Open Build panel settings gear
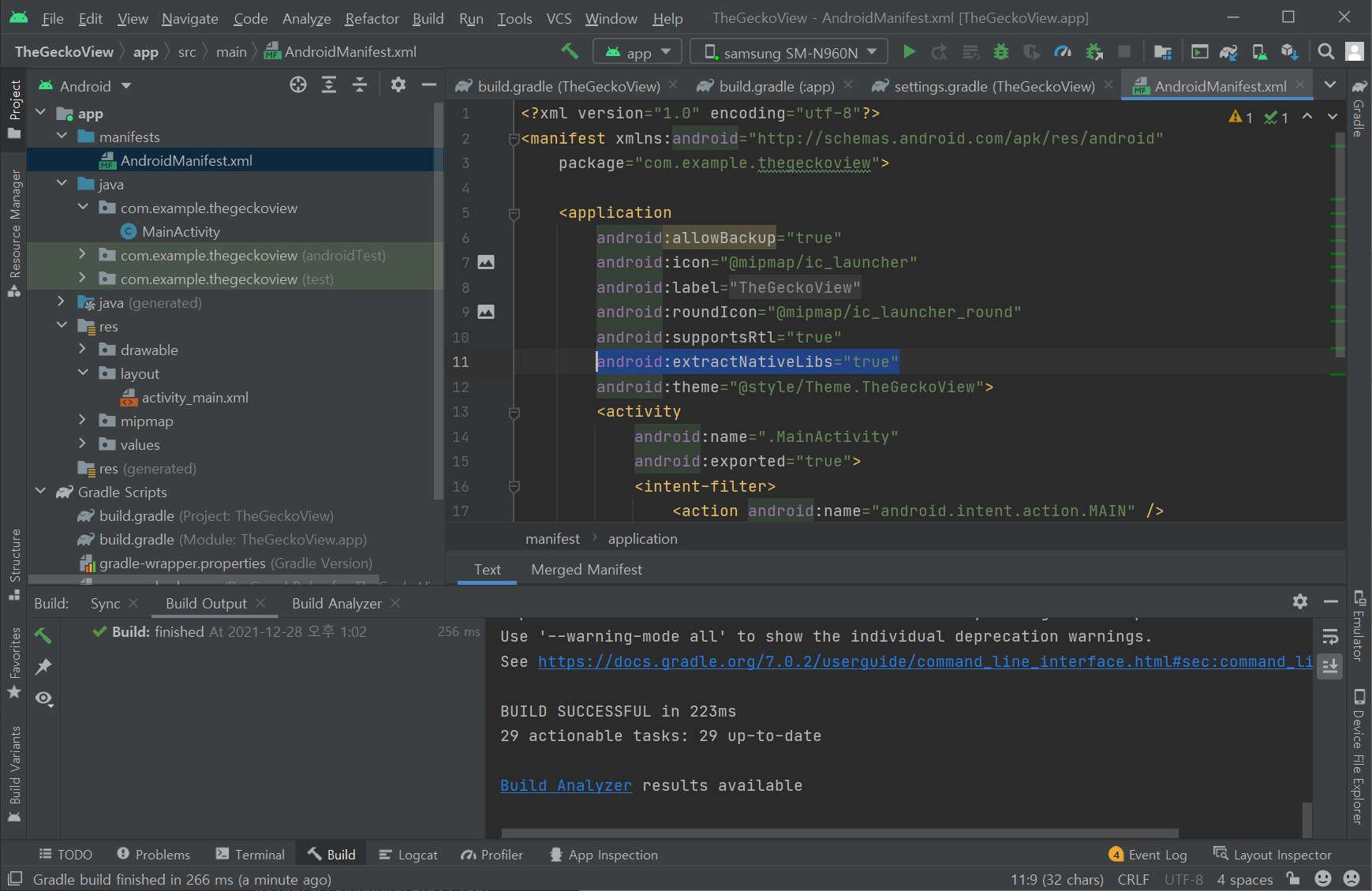This screenshot has height=891, width=1372. 1300,602
